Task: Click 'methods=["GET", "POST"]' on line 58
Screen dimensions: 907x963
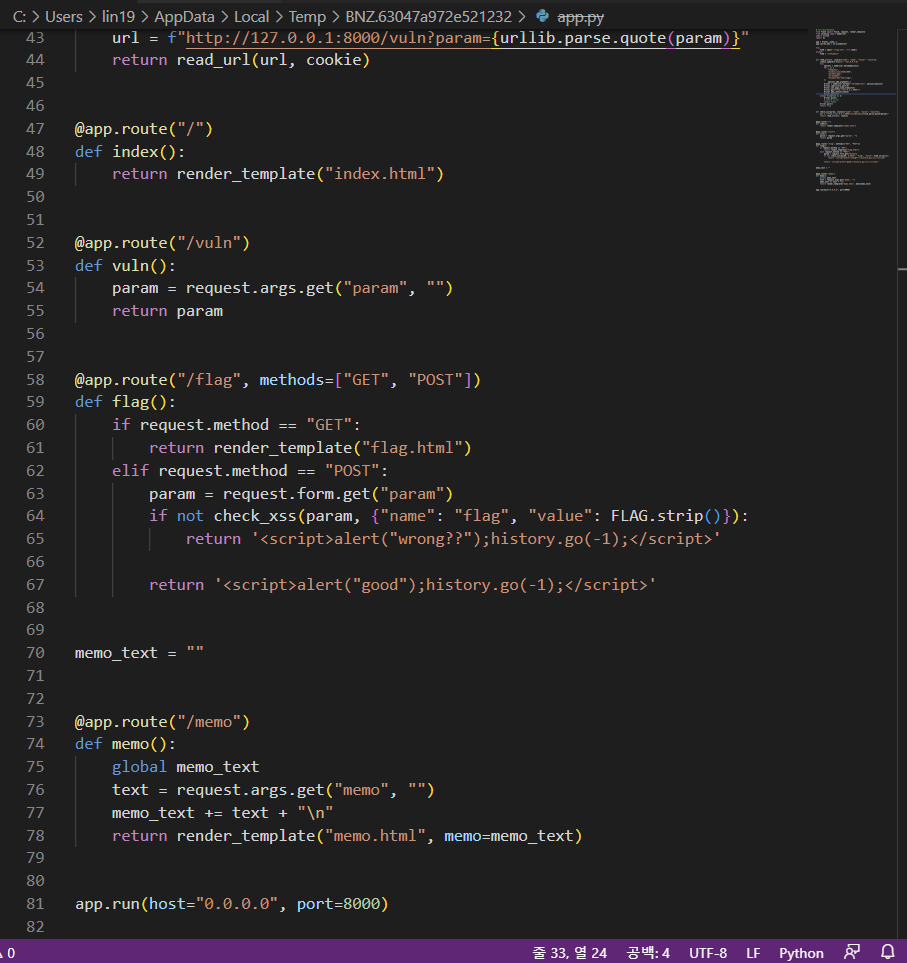Action: pyautogui.click(x=365, y=380)
